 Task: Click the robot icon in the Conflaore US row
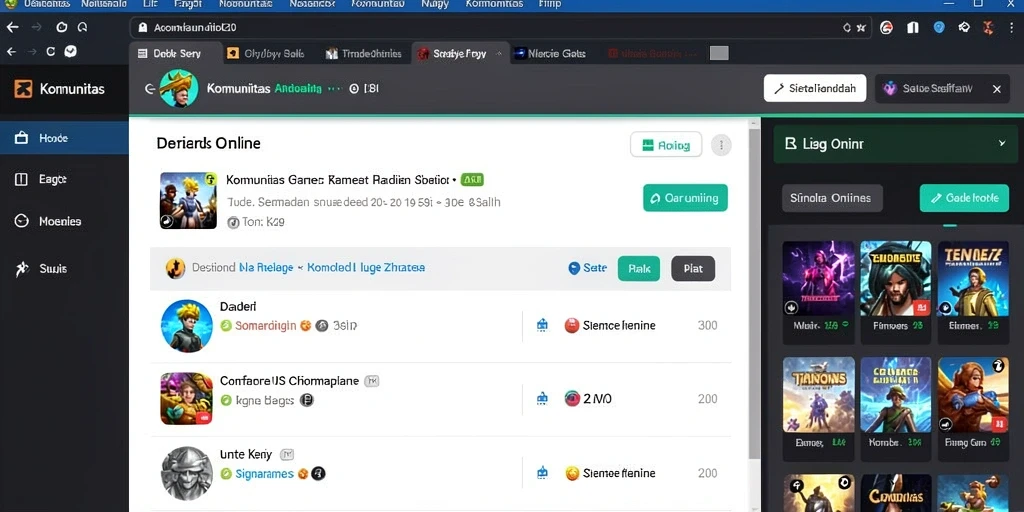click(541, 398)
